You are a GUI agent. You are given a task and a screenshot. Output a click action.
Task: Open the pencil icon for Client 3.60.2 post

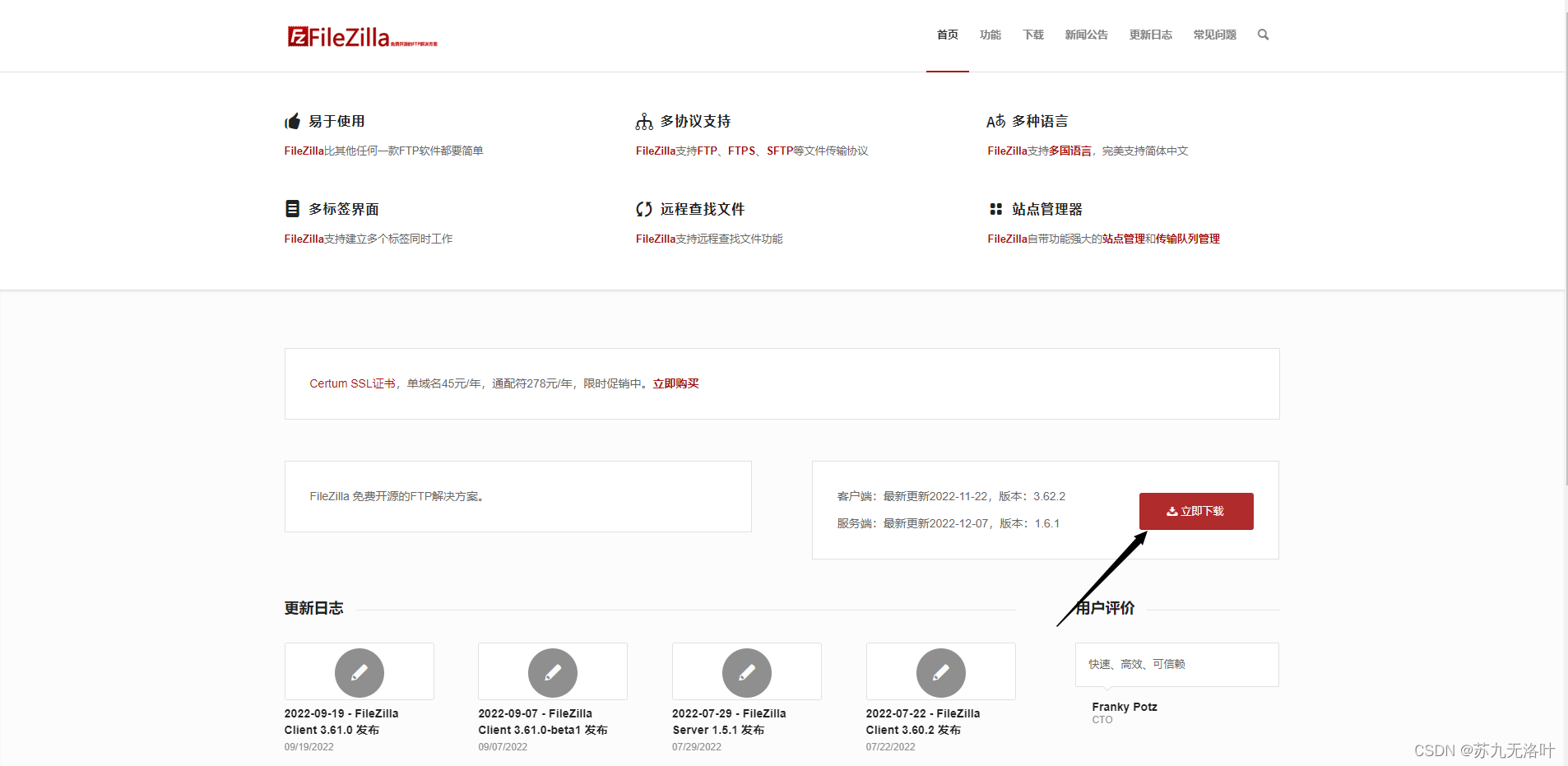(x=941, y=673)
